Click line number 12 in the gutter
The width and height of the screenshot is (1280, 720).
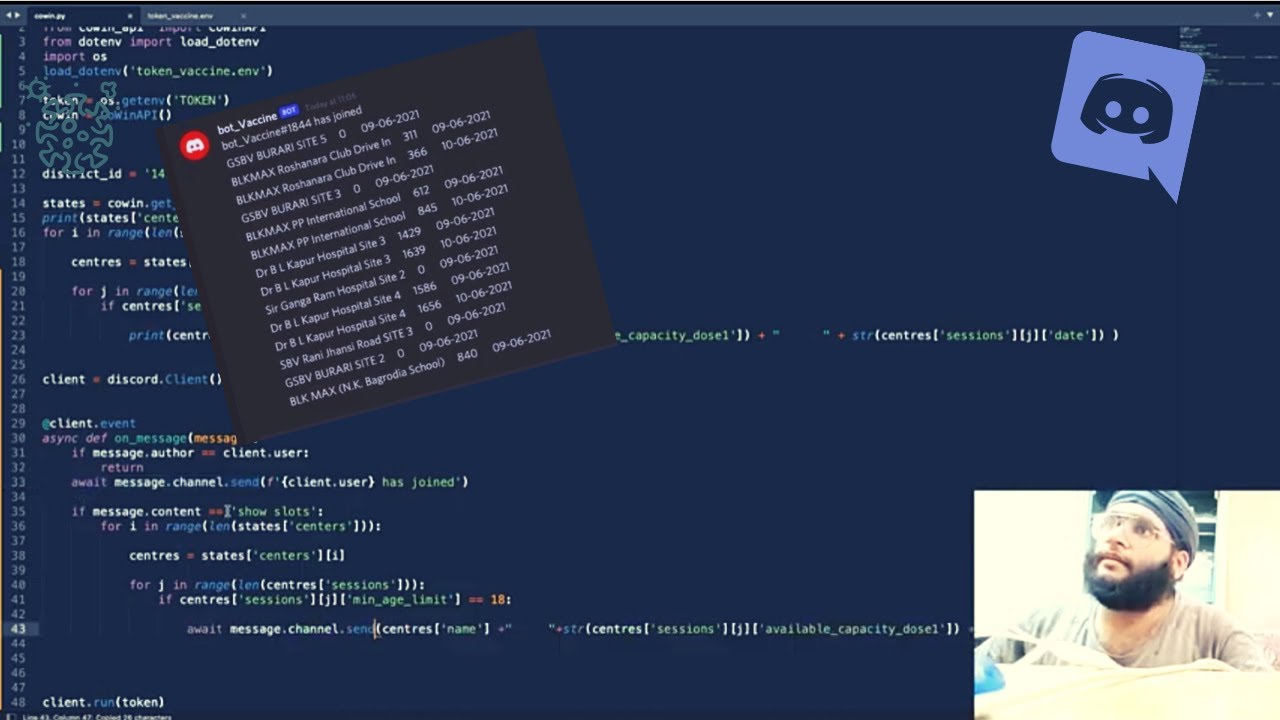click(x=19, y=173)
